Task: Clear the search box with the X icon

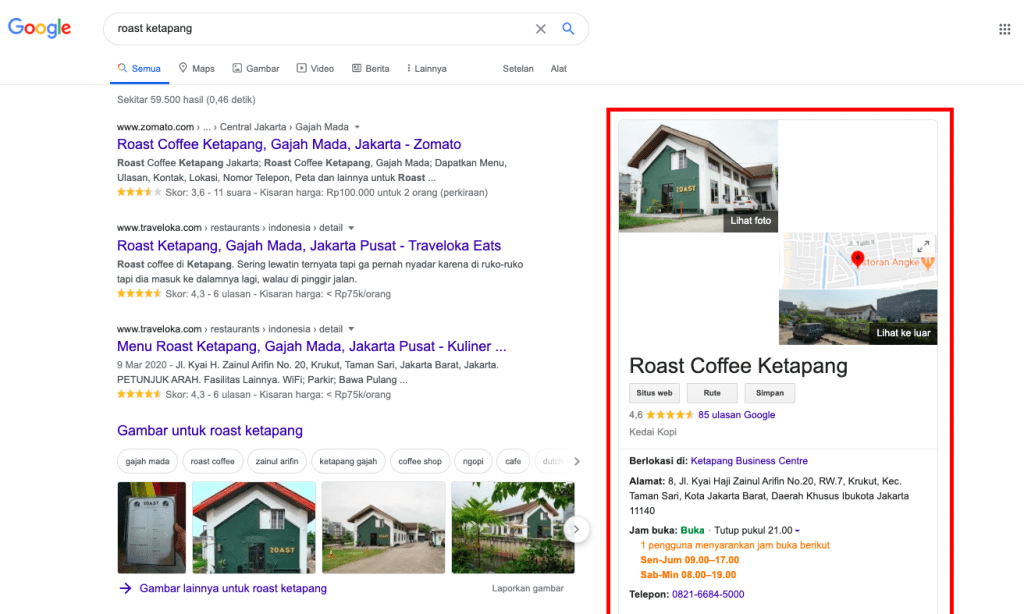Action: 541,29
